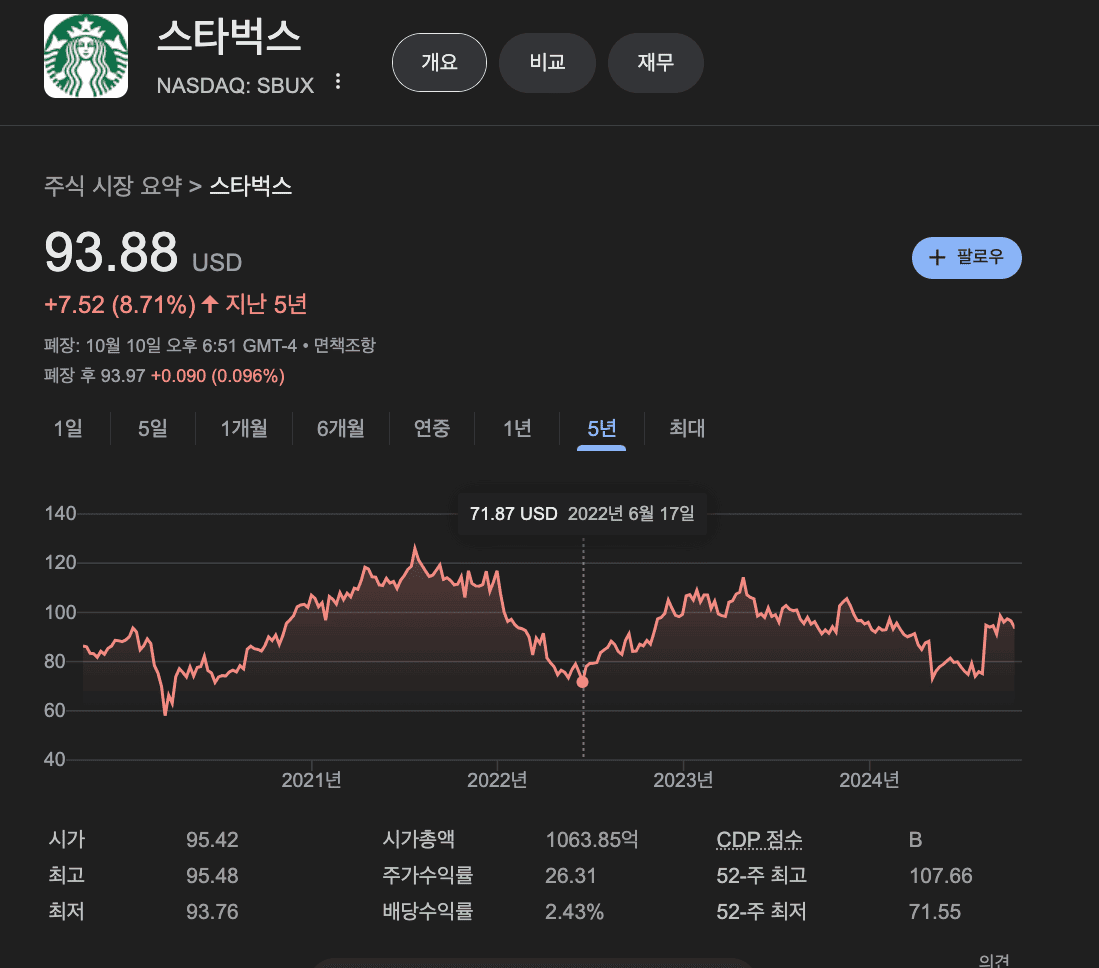The width and height of the screenshot is (1099, 968).
Task: Click the 배당수익률 value 2.43%
Action: click(574, 912)
